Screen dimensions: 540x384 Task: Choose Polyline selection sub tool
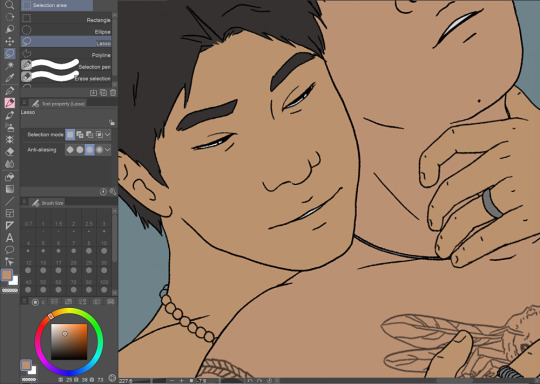pyautogui.click(x=66, y=54)
